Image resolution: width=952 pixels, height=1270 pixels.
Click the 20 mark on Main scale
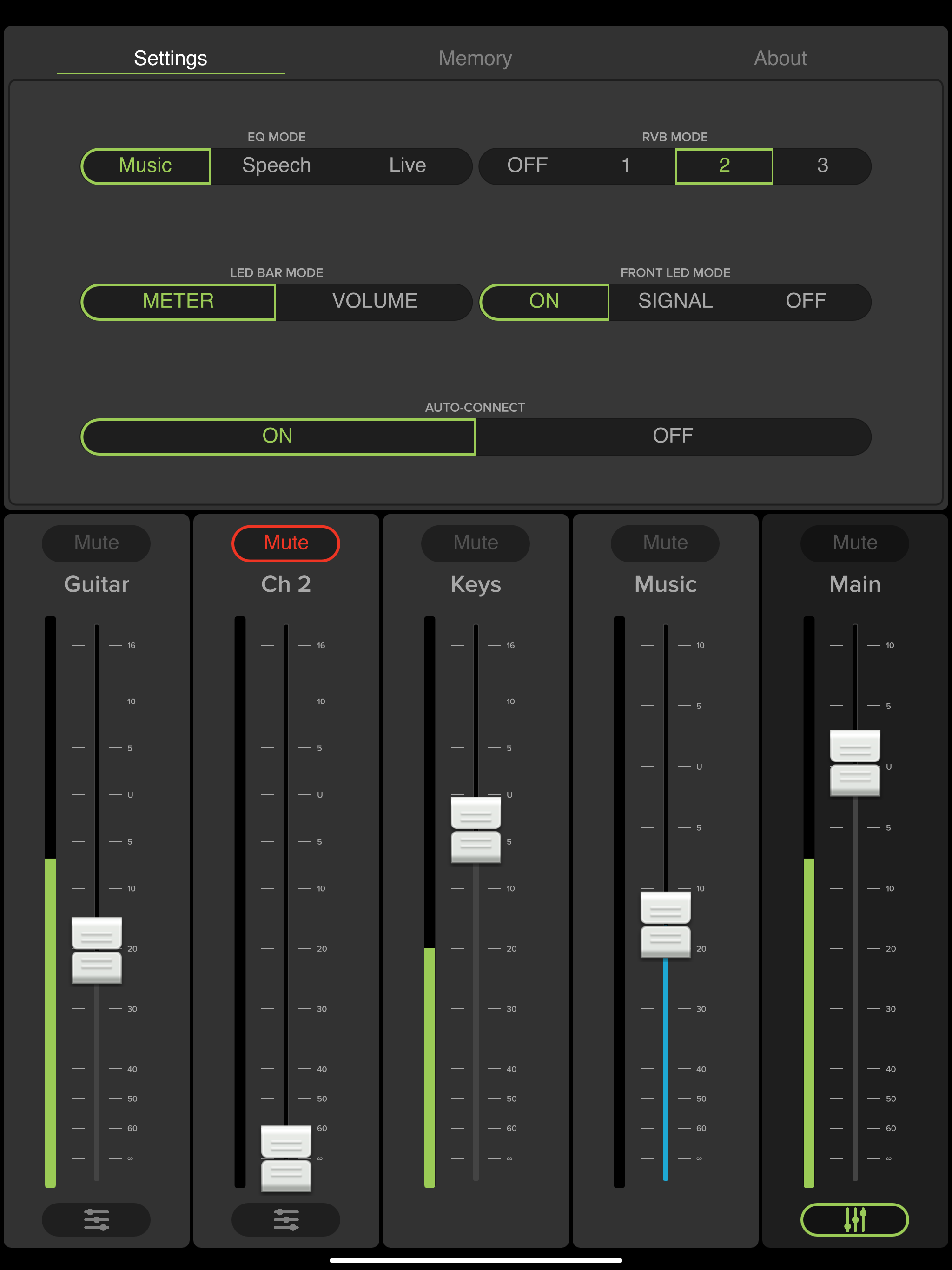tap(891, 948)
